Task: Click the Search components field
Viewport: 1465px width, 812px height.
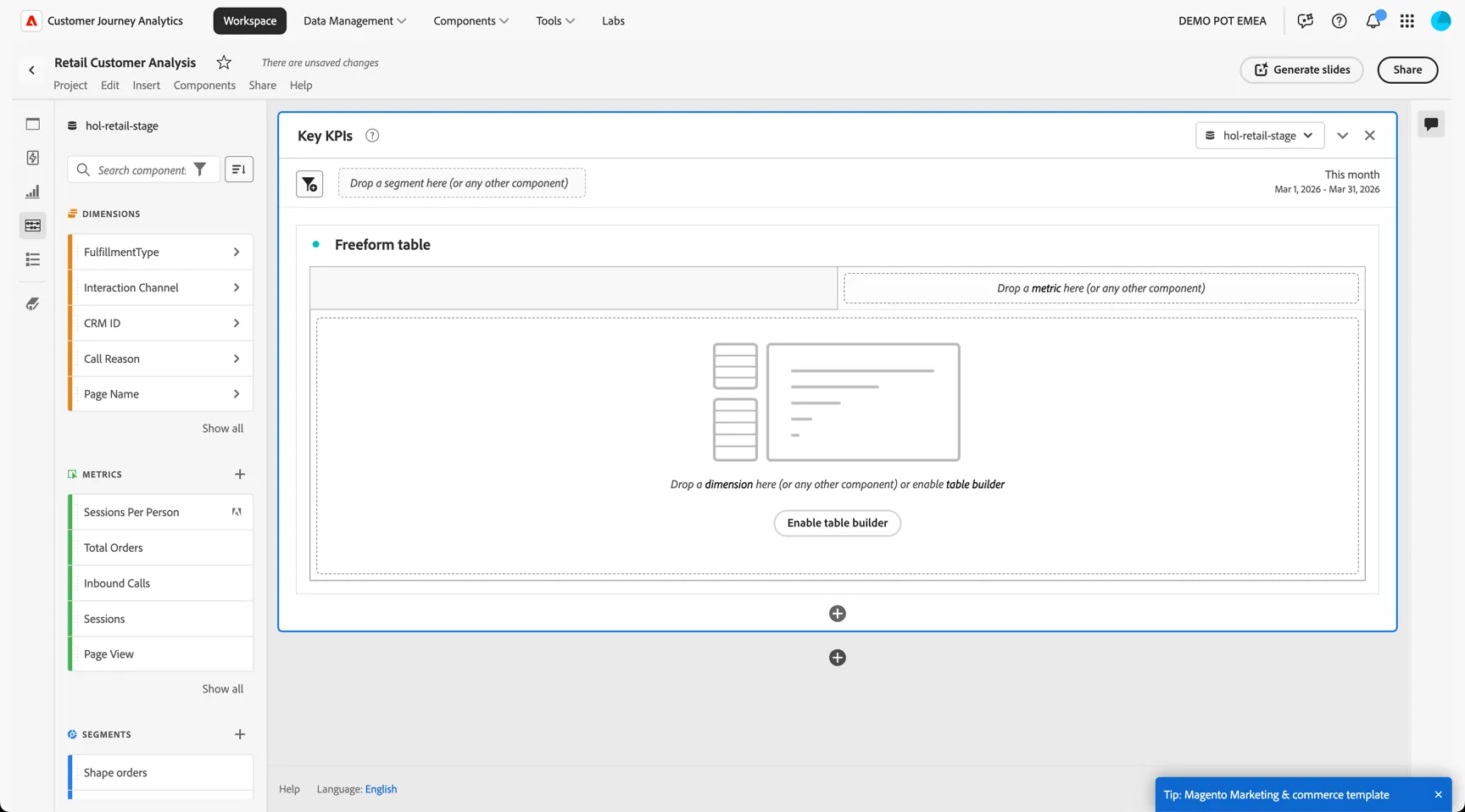Action: (142, 170)
